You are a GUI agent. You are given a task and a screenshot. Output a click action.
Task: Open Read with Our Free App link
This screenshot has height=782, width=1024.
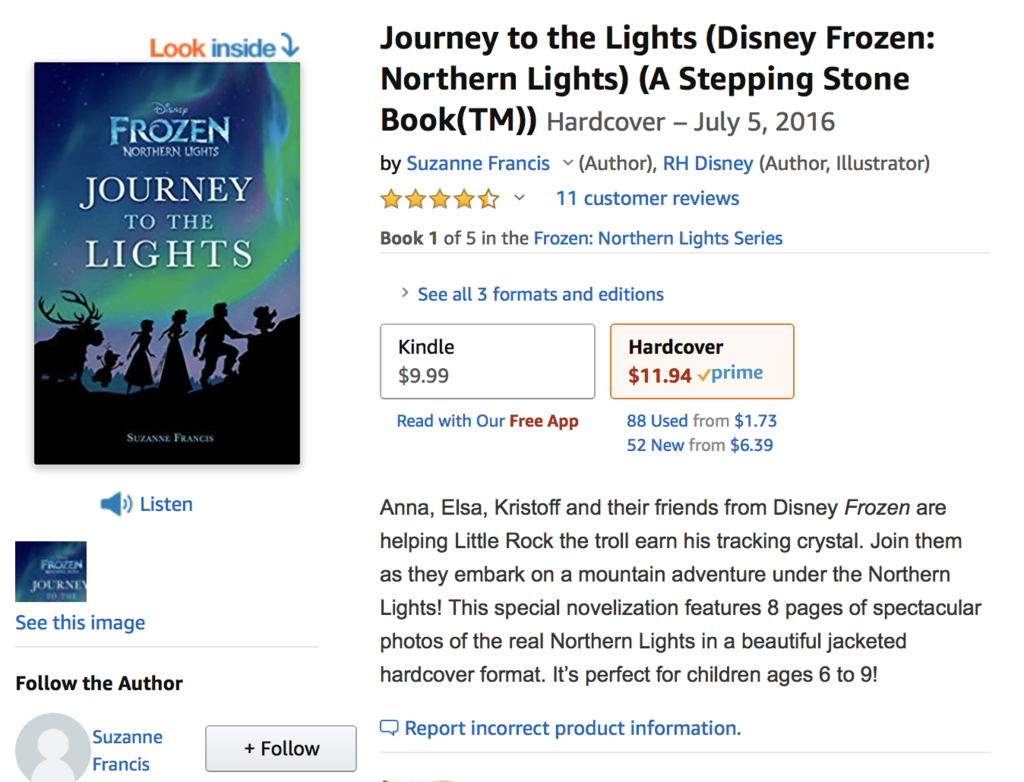tap(487, 421)
